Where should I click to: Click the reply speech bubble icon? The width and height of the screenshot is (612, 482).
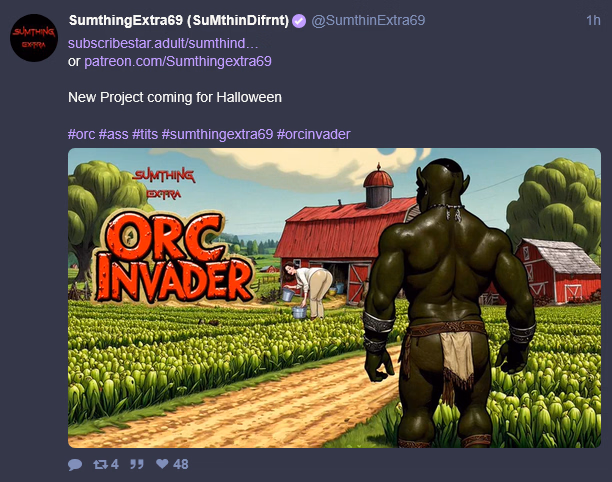tap(75, 464)
